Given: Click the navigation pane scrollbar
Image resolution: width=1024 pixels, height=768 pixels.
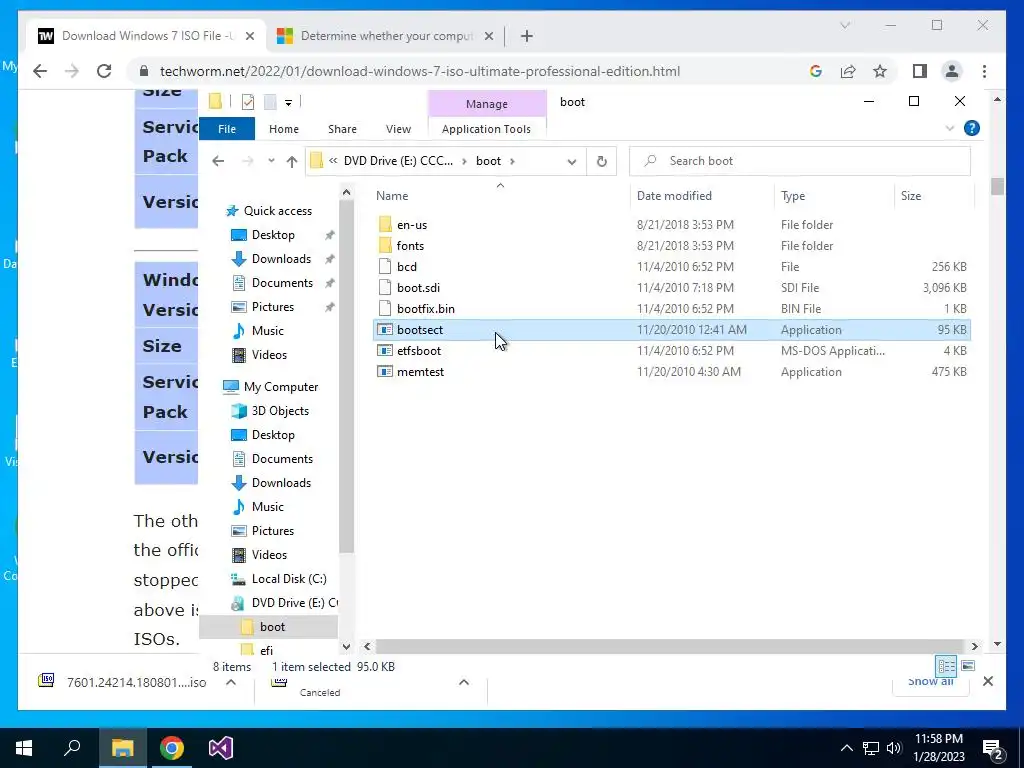Looking at the screenshot, I should click(x=346, y=376).
